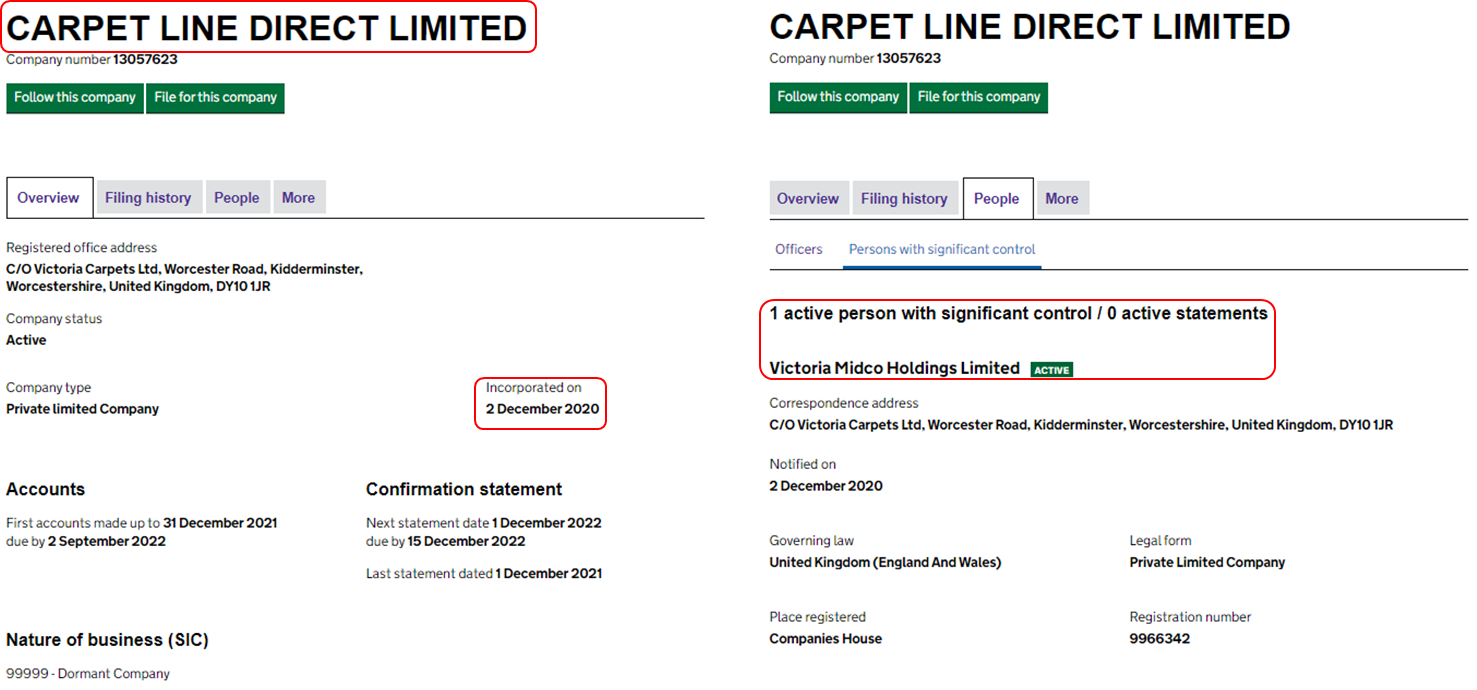Click company status value Active
Screen dimensions: 1477x690
point(26,340)
